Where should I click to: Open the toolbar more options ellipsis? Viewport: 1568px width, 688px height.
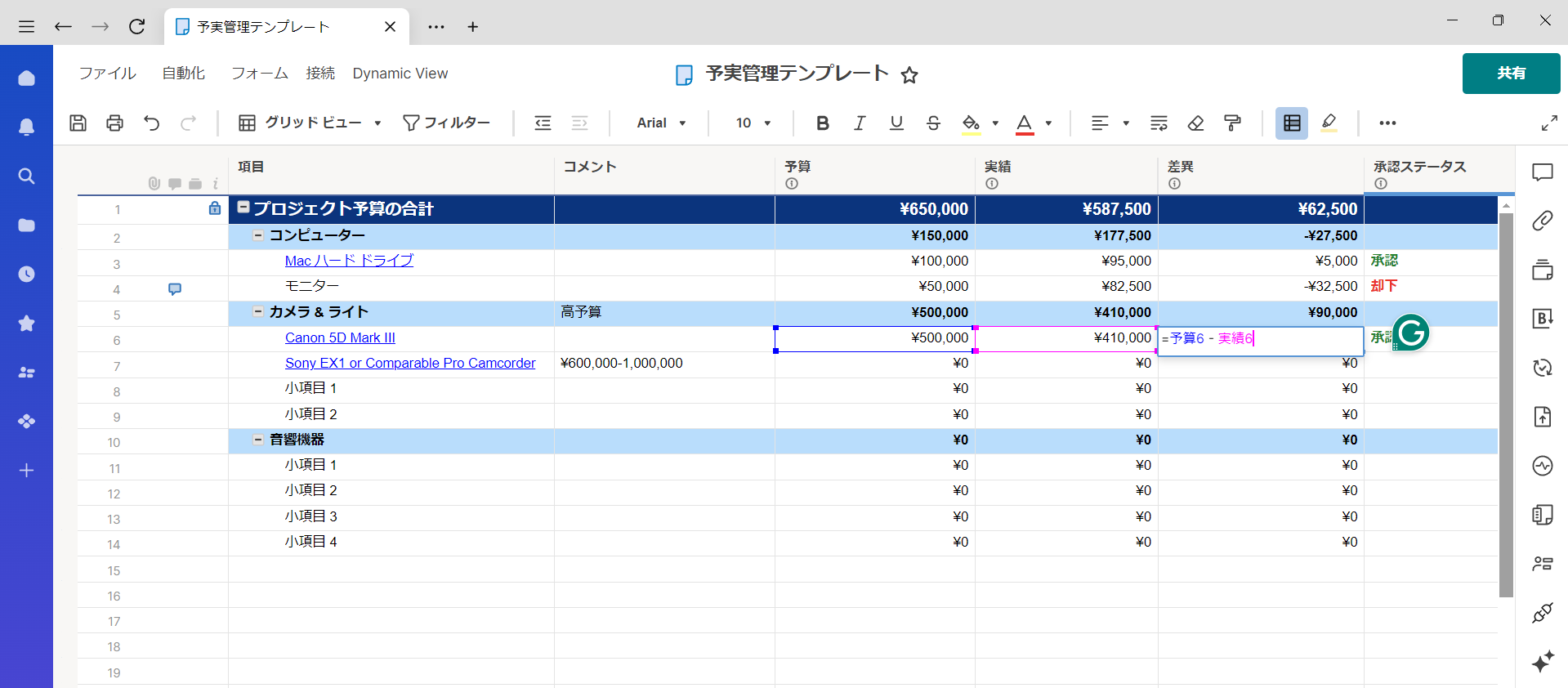(x=1387, y=123)
